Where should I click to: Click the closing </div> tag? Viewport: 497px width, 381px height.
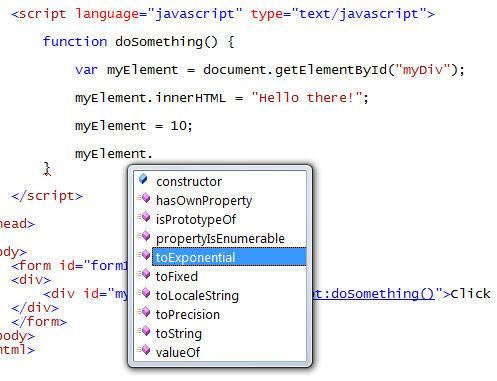pos(35,308)
